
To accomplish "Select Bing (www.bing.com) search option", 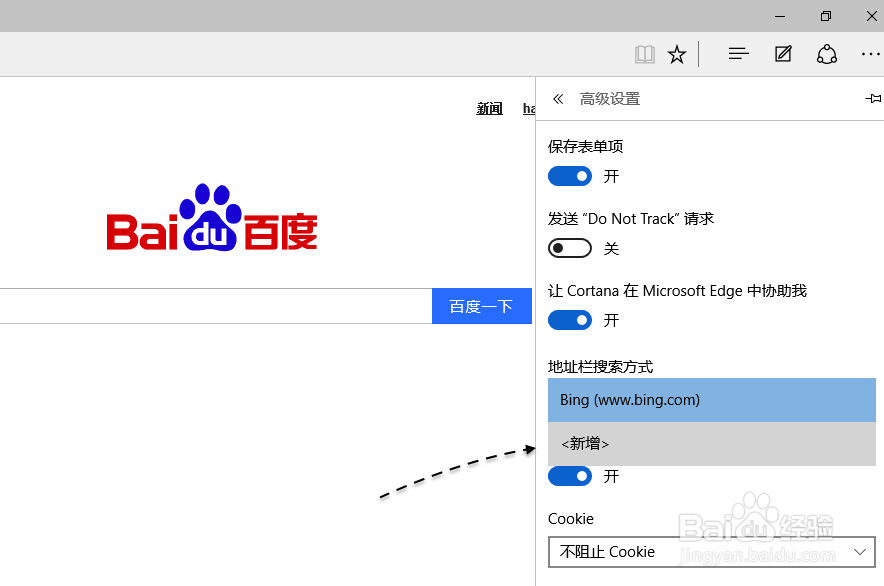I will click(x=711, y=400).
